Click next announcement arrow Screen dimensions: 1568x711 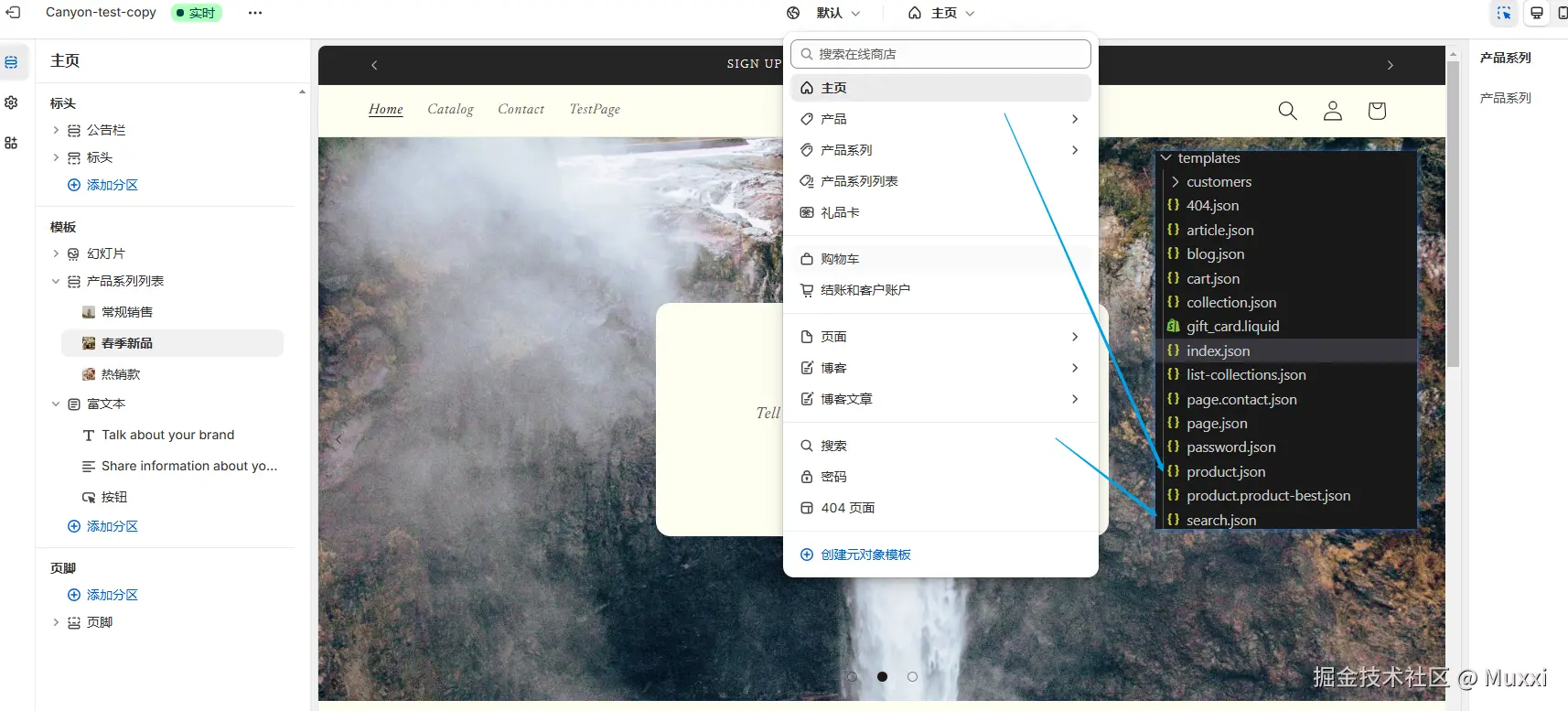click(1391, 65)
